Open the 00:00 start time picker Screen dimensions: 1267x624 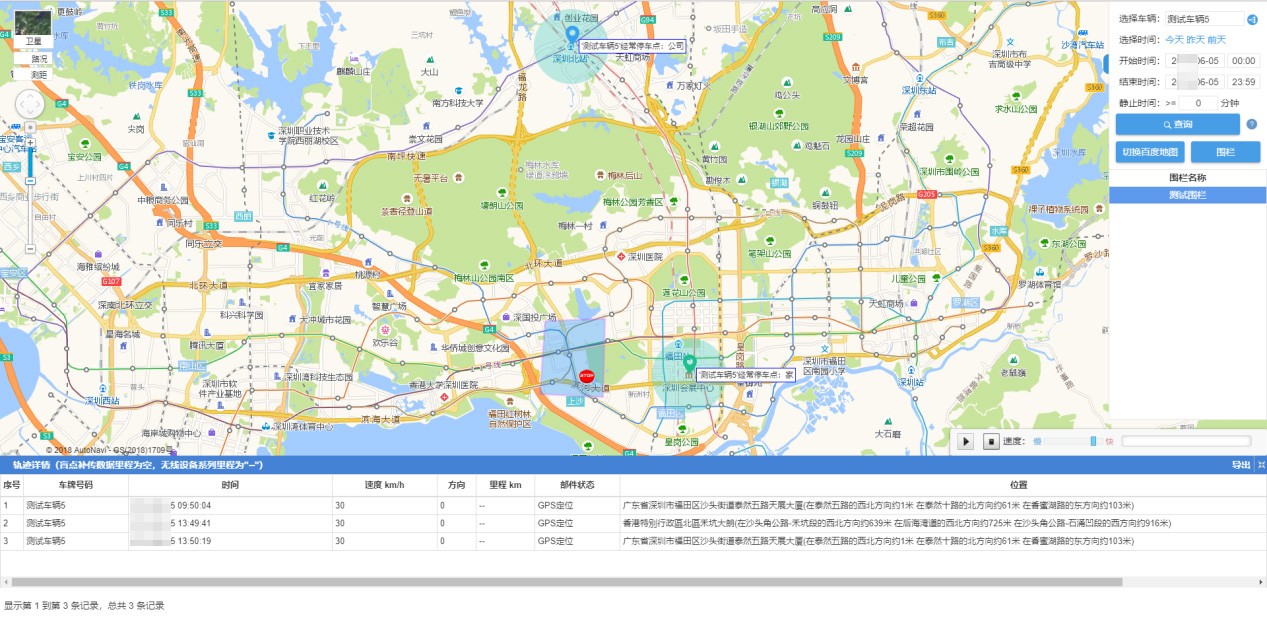[x=1246, y=60]
